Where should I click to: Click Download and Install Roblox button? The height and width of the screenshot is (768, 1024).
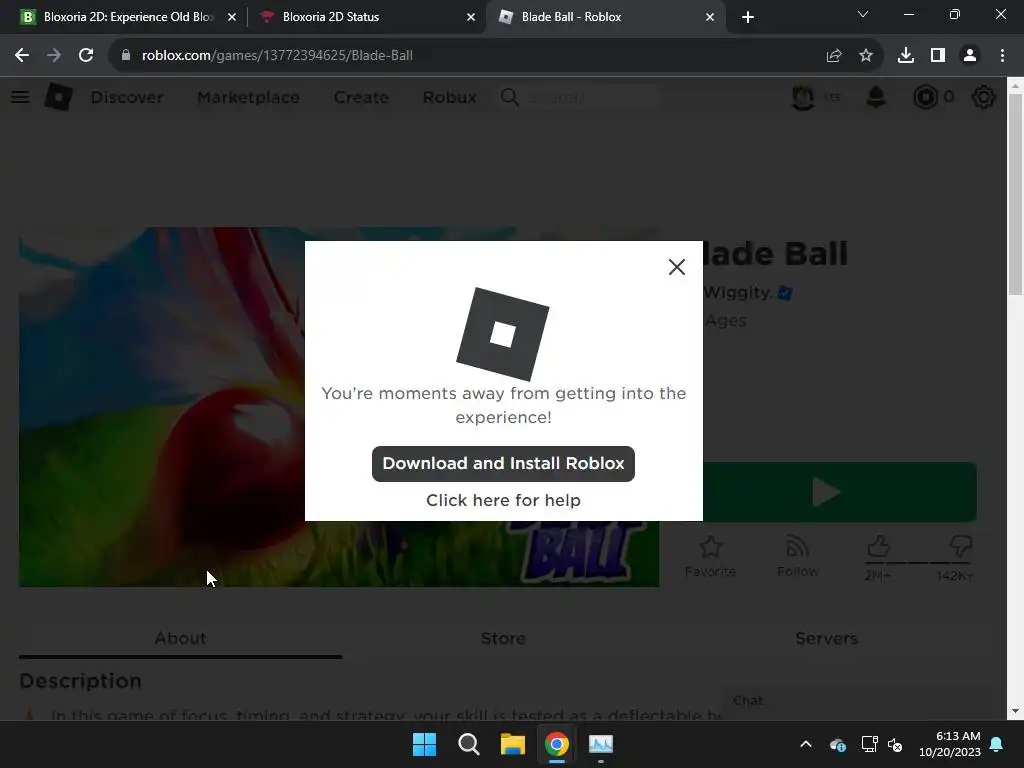tap(503, 464)
